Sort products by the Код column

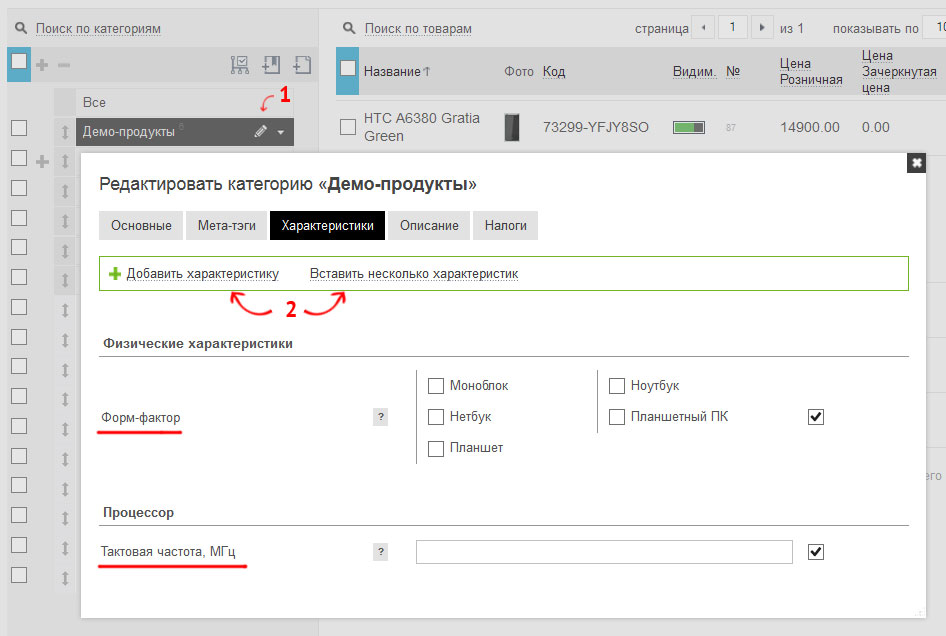pyautogui.click(x=554, y=72)
